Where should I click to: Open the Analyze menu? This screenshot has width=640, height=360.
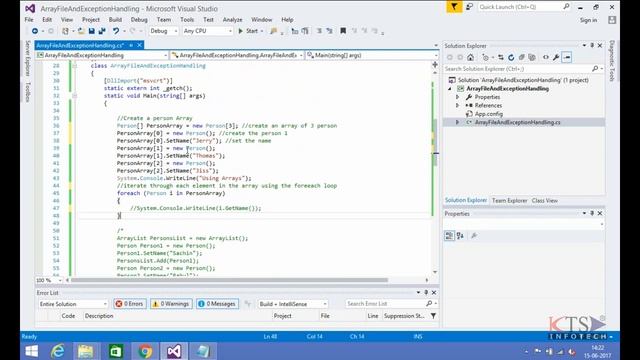[232, 20]
